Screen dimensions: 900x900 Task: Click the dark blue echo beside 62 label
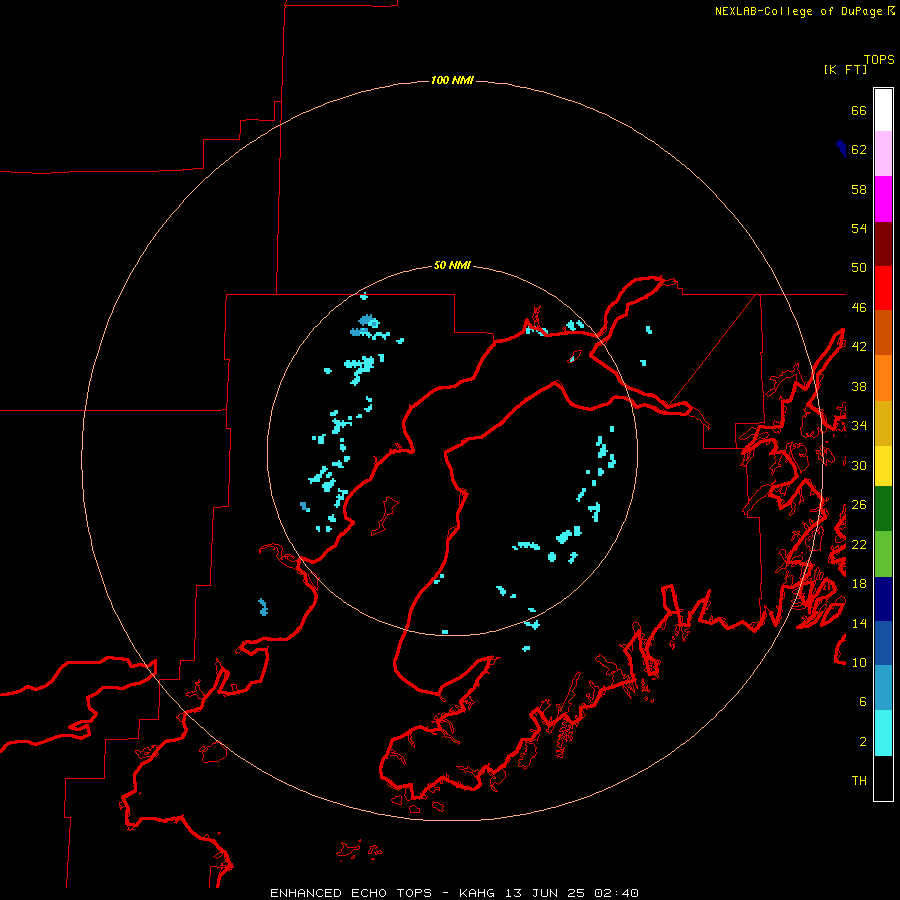[x=841, y=148]
